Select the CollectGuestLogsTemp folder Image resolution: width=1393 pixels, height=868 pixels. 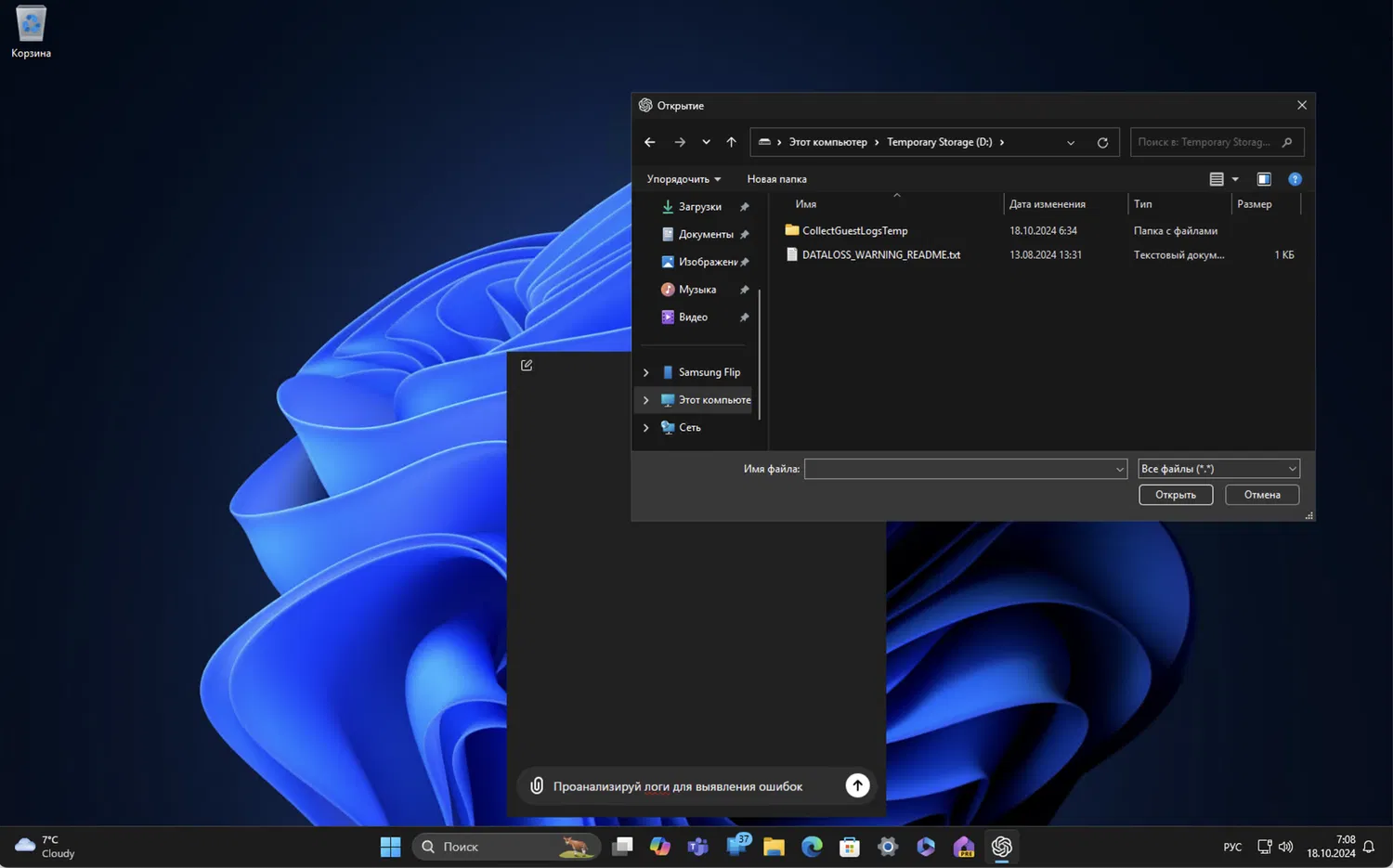(854, 231)
